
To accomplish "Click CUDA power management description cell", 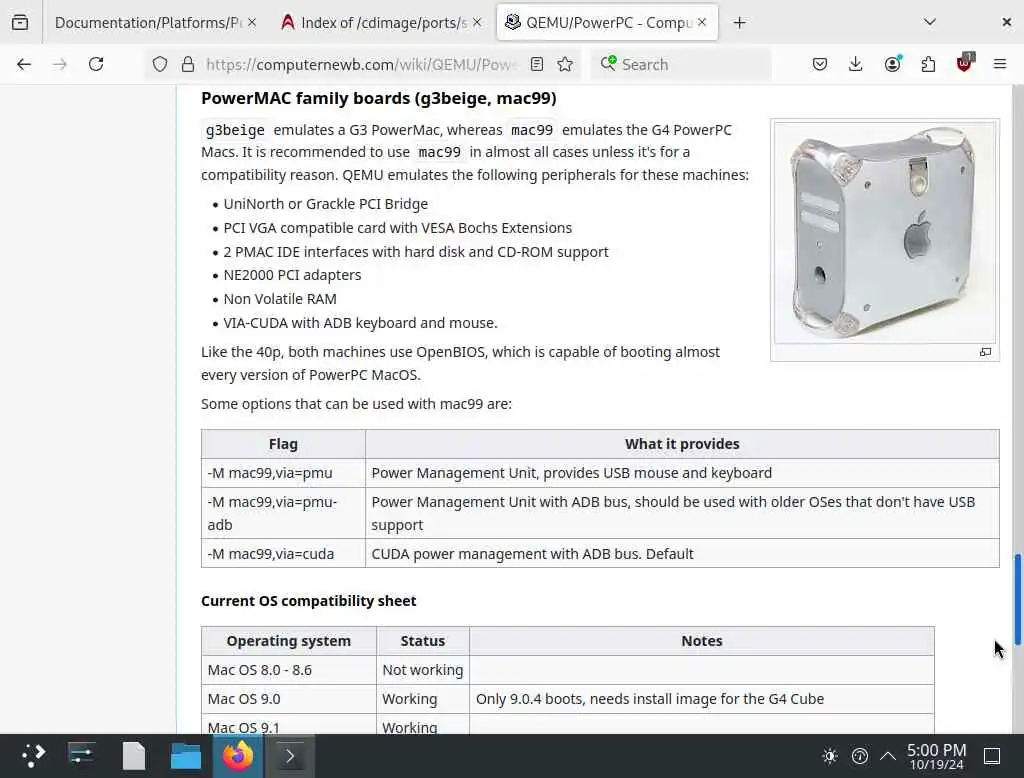I will (682, 554).
